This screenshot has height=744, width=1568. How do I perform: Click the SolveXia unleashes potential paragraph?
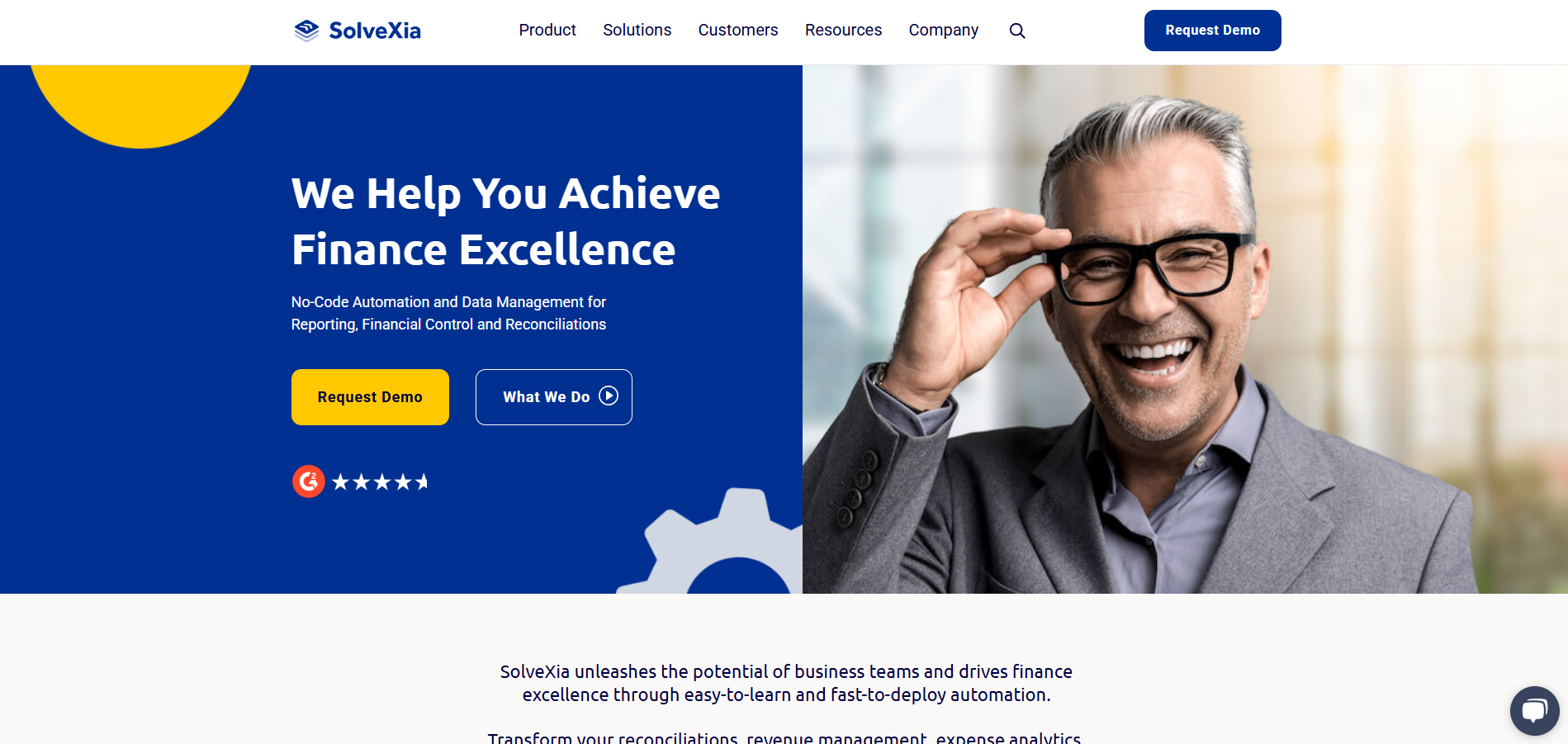tap(786, 683)
